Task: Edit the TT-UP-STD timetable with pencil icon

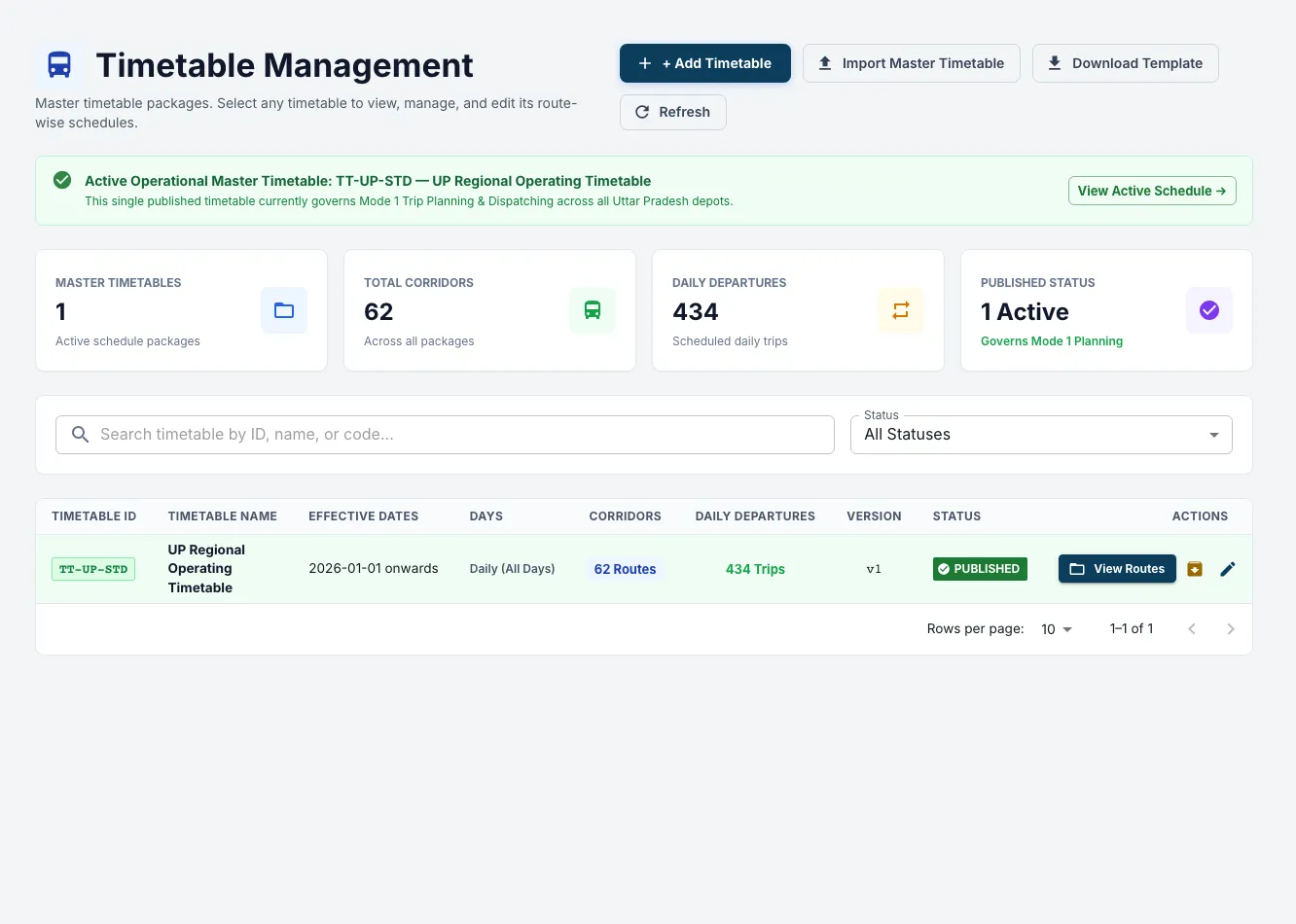Action: [1228, 569]
